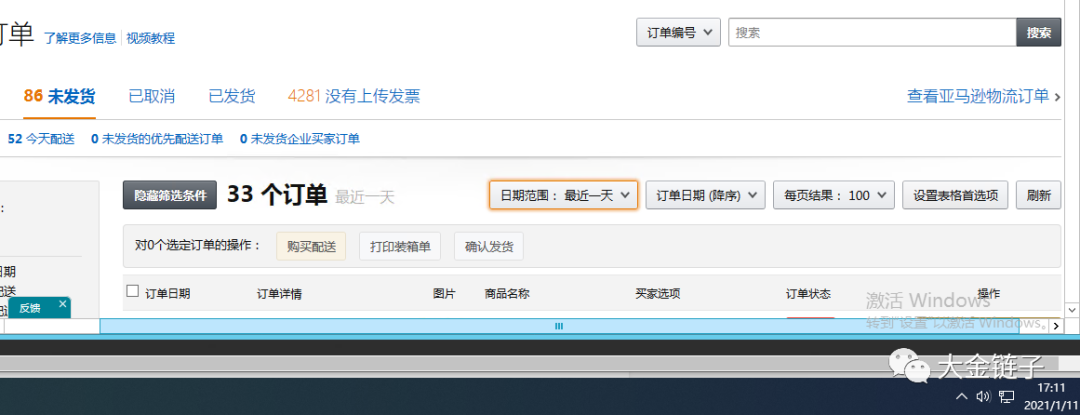The width and height of the screenshot is (1080, 415).
Task: Change 每页结果 100 dropdown
Action: pyautogui.click(x=833, y=195)
